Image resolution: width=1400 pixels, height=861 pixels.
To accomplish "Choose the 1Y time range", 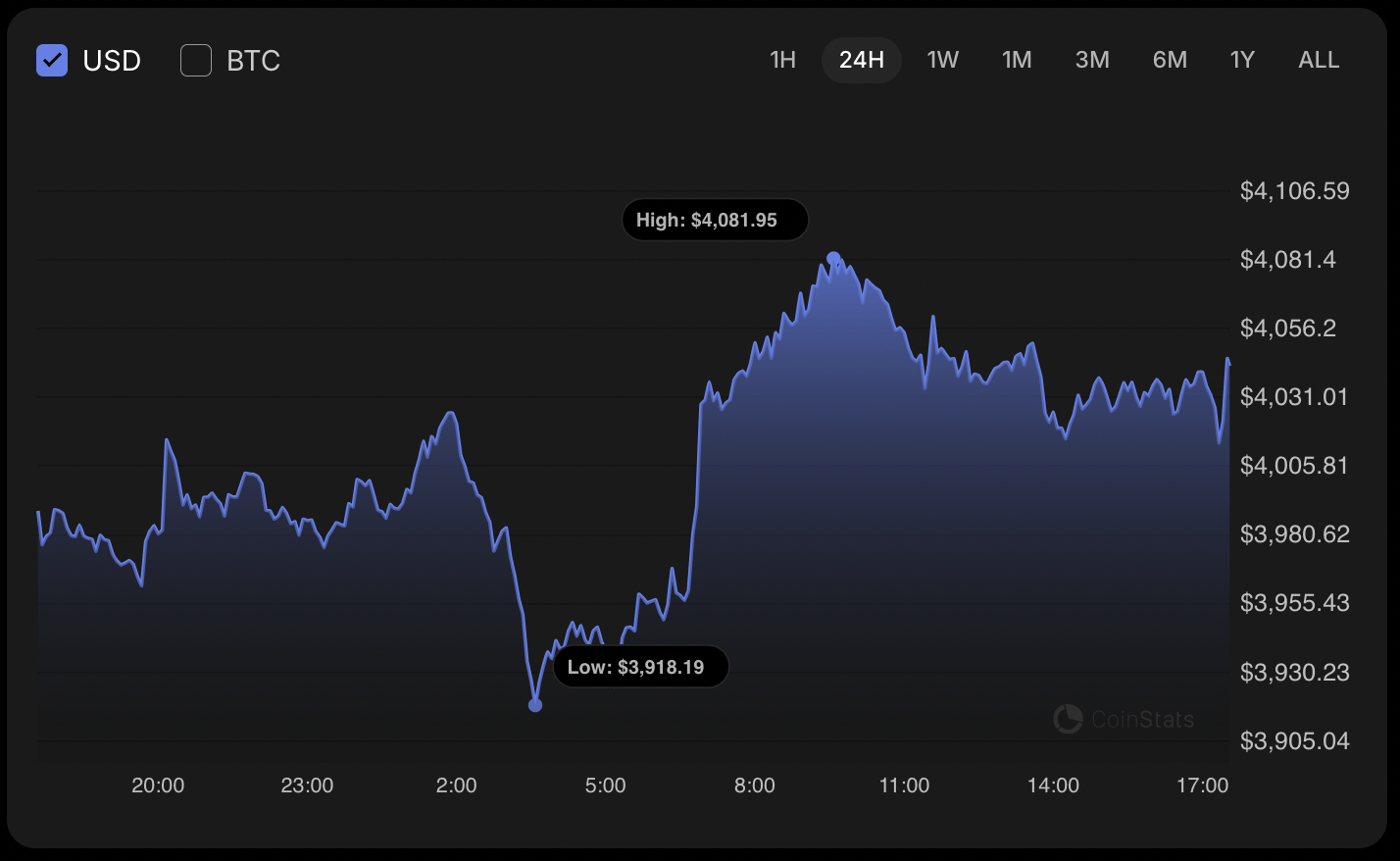I will [x=1242, y=60].
